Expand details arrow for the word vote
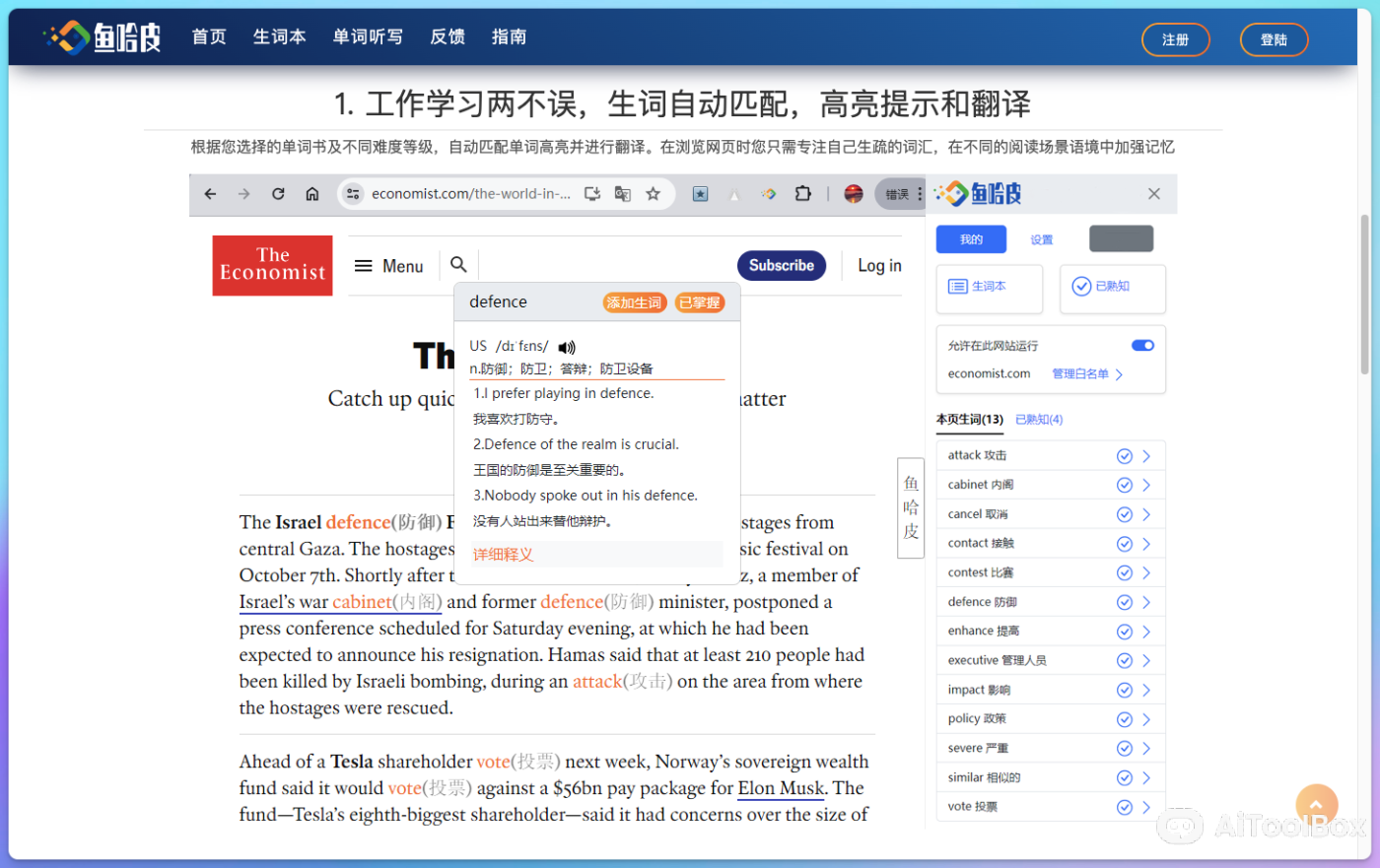The image size is (1380, 868). point(1146,807)
